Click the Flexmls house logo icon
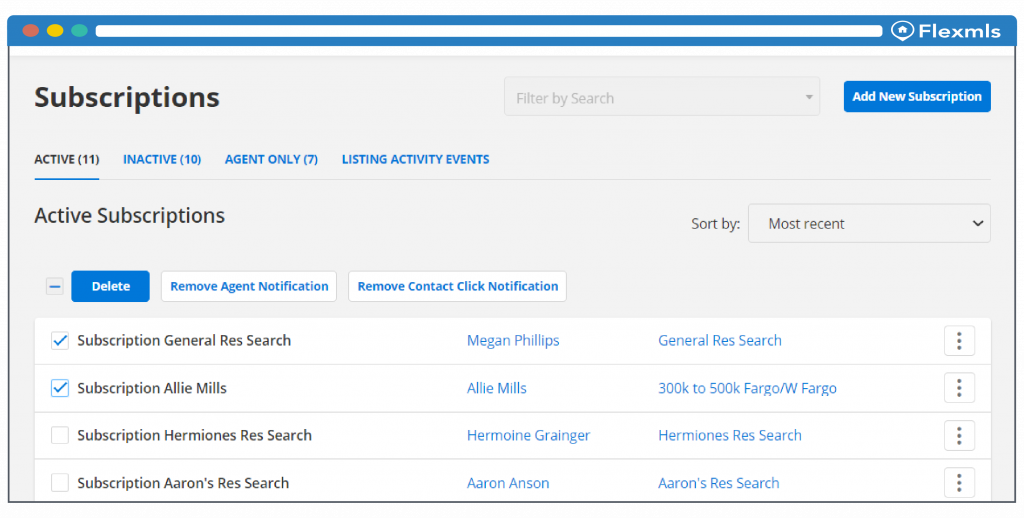Screen dimensions: 1024x518 point(903,31)
